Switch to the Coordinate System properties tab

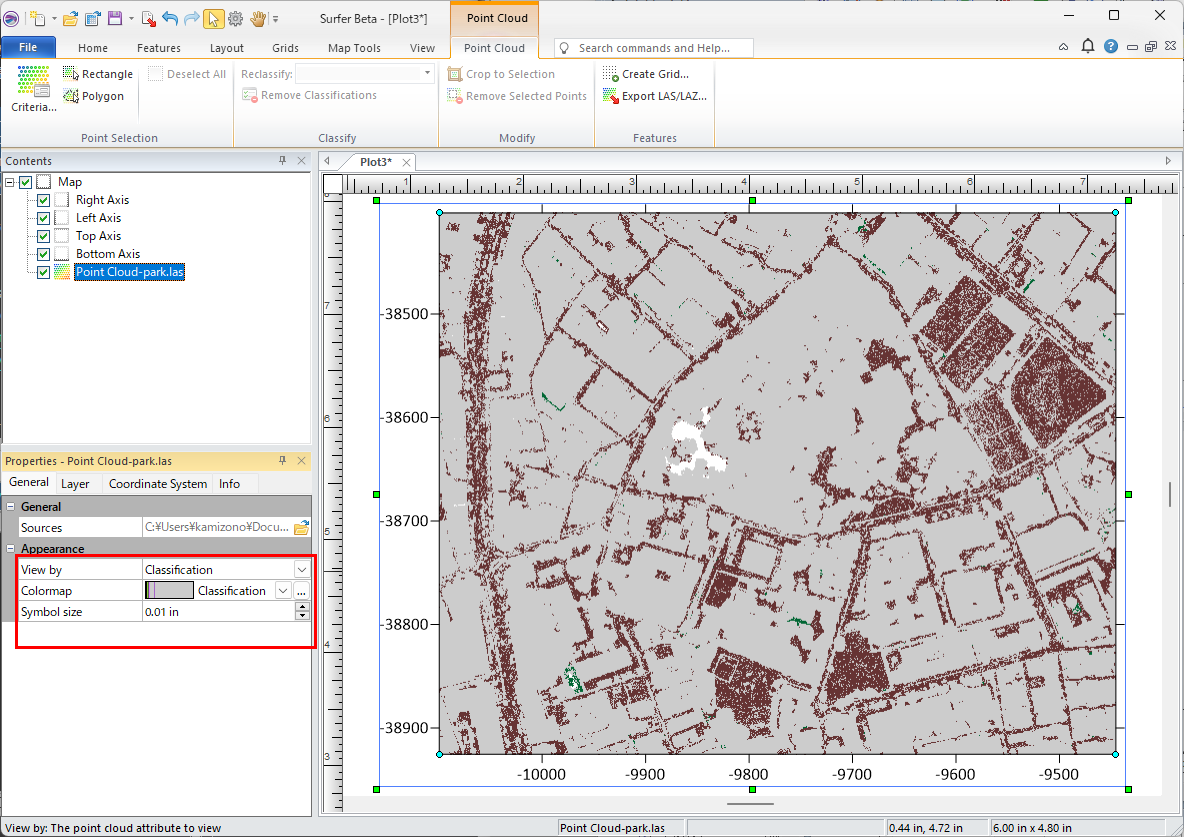[x=158, y=484]
